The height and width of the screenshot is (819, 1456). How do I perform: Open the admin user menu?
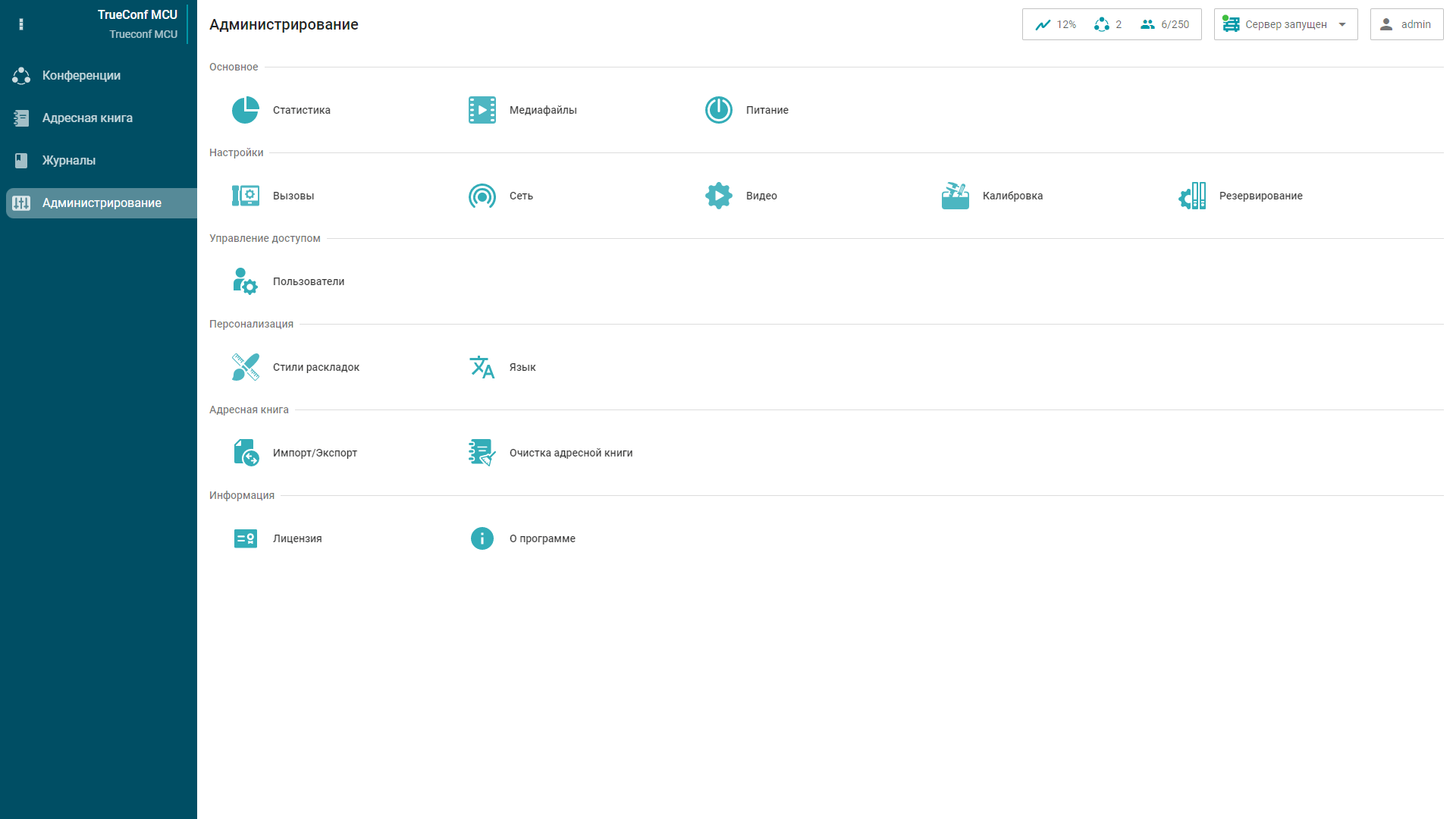point(1406,24)
